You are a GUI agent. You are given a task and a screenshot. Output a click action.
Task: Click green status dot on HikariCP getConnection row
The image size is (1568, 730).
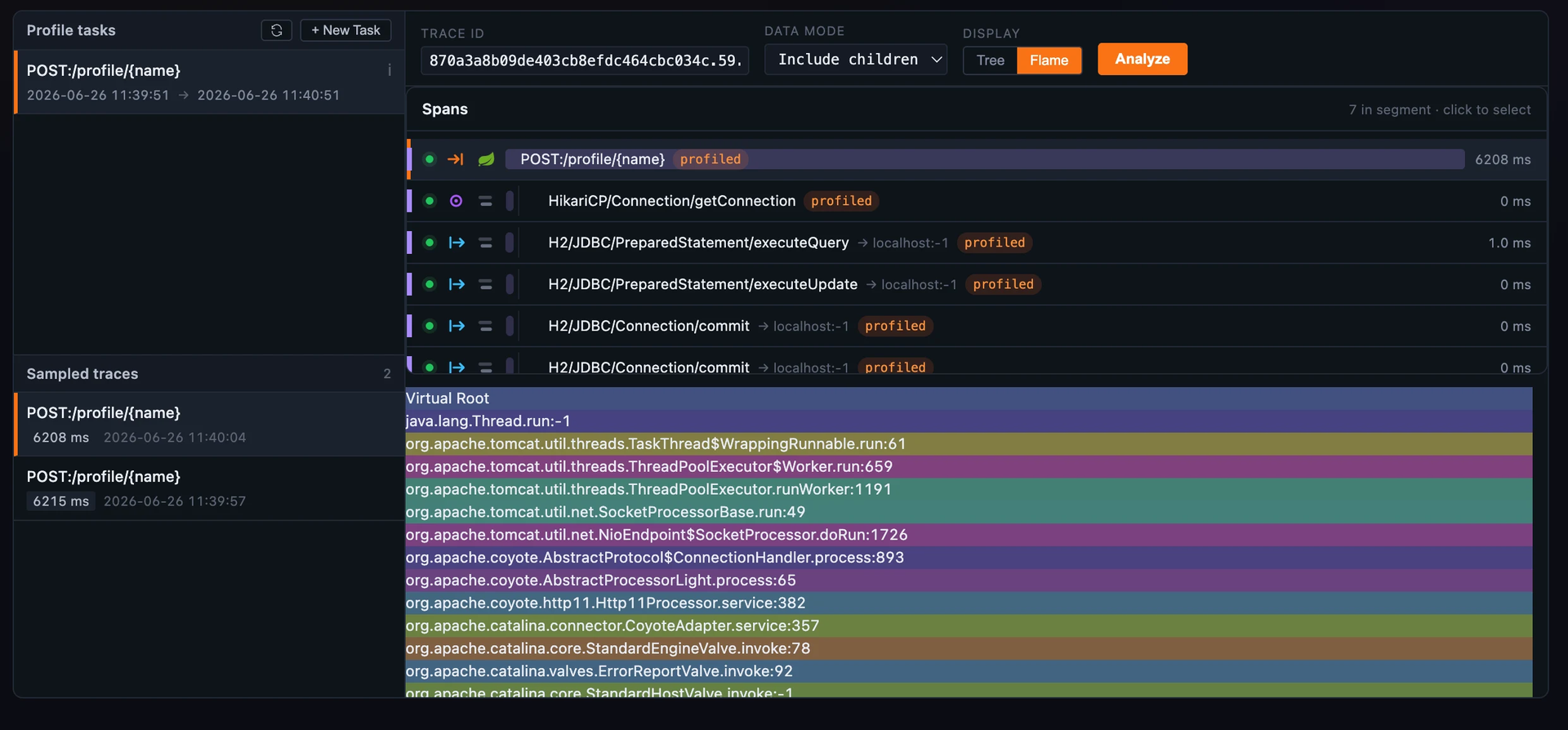[x=430, y=201]
